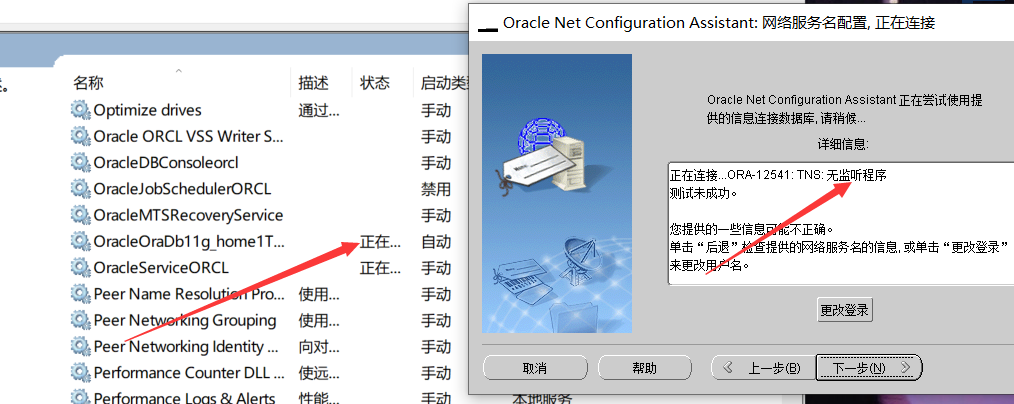Click the Peer Networking Identity gear icon
Screen dimensions: 1014x404
point(80,346)
